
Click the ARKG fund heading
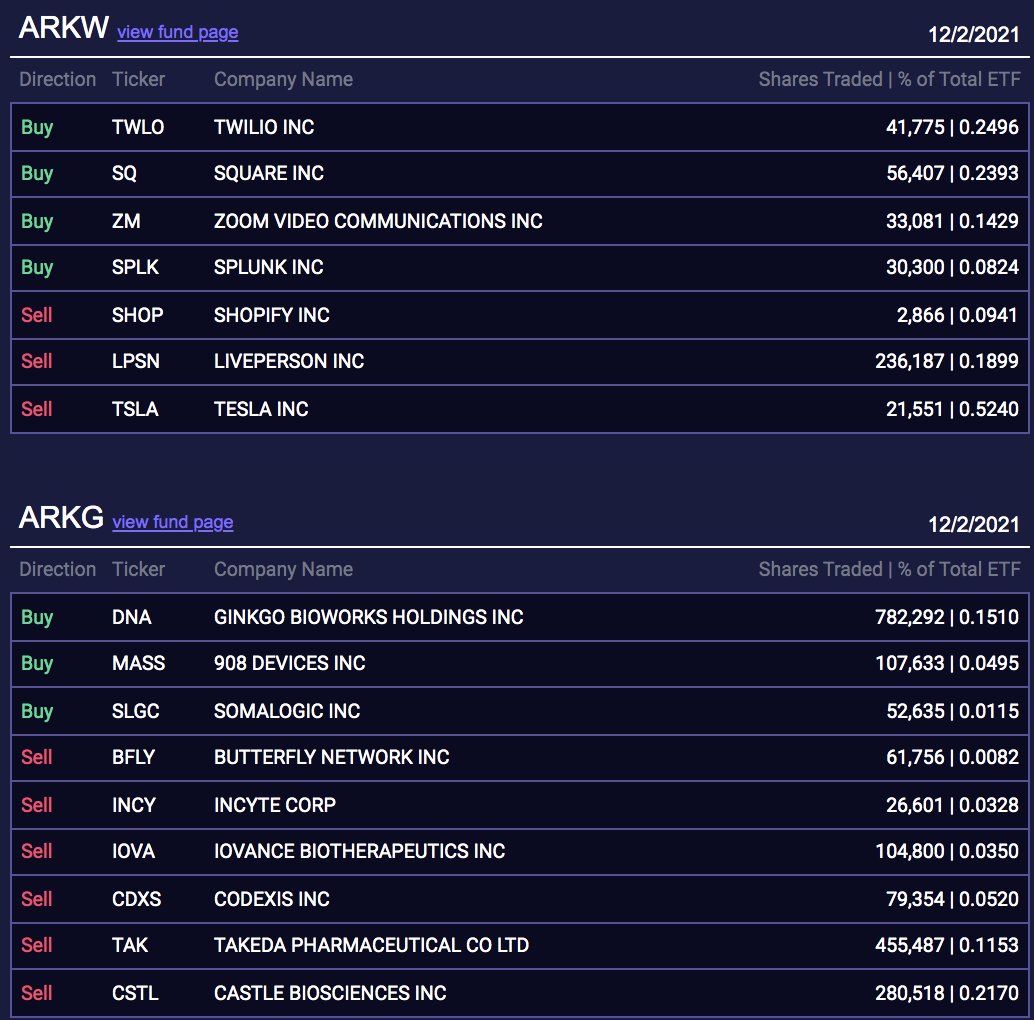pyautogui.click(x=61, y=518)
